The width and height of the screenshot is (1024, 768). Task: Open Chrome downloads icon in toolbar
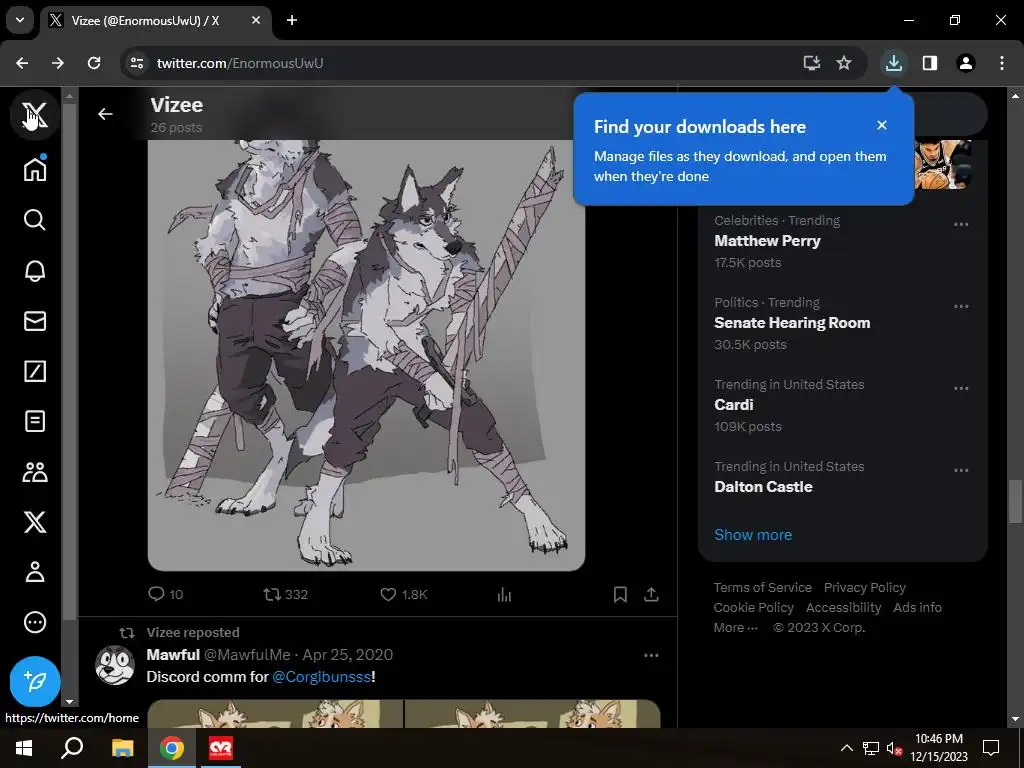[893, 63]
